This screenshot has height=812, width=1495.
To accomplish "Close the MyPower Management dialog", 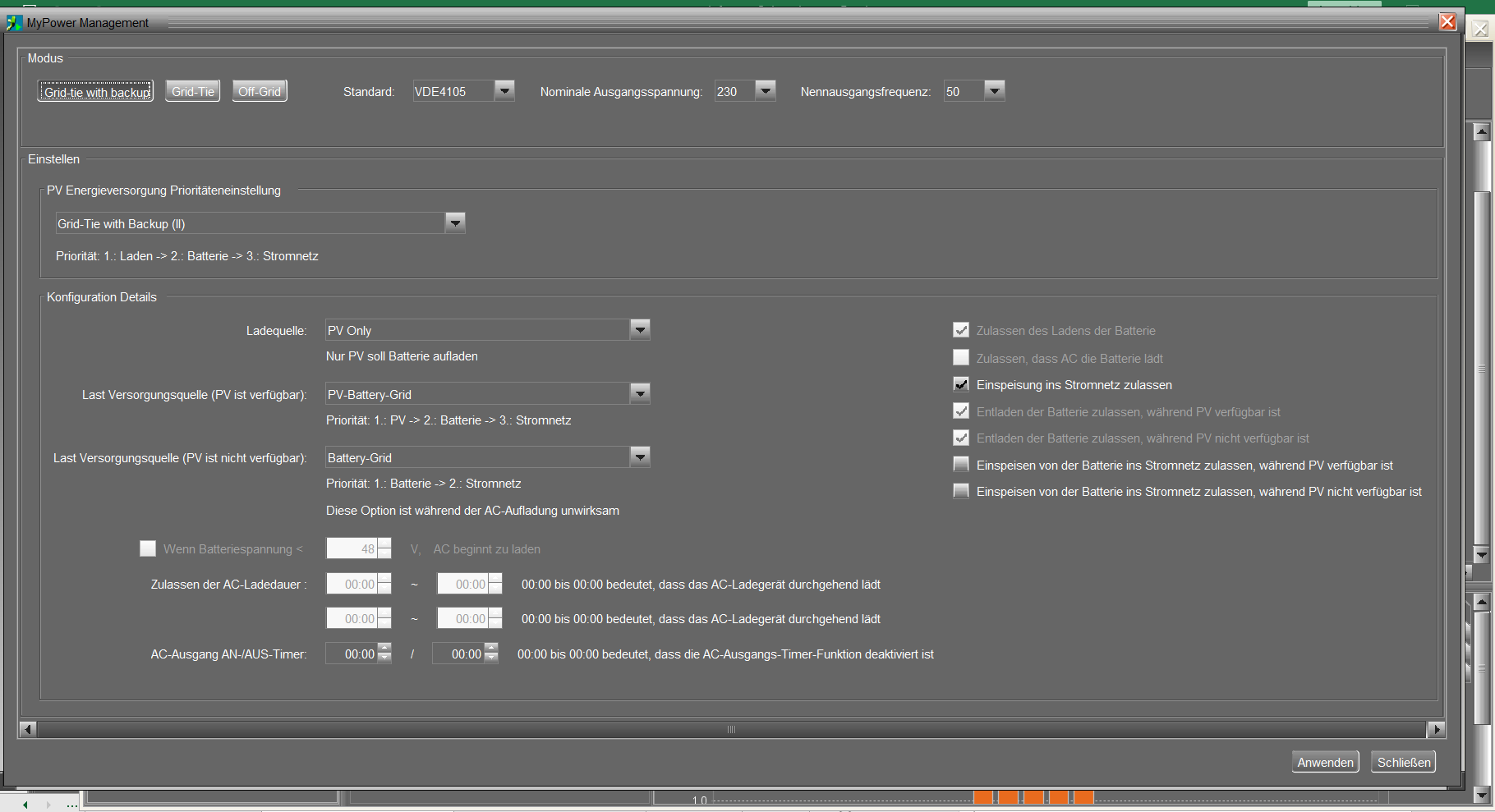I will click(1447, 22).
